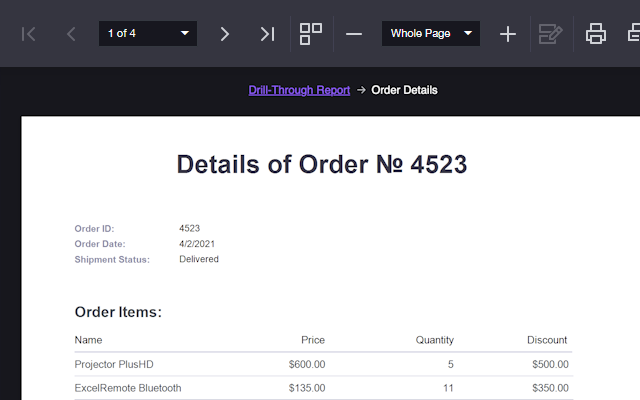Zoom in with the plus button
The image size is (640, 400).
tap(508, 34)
